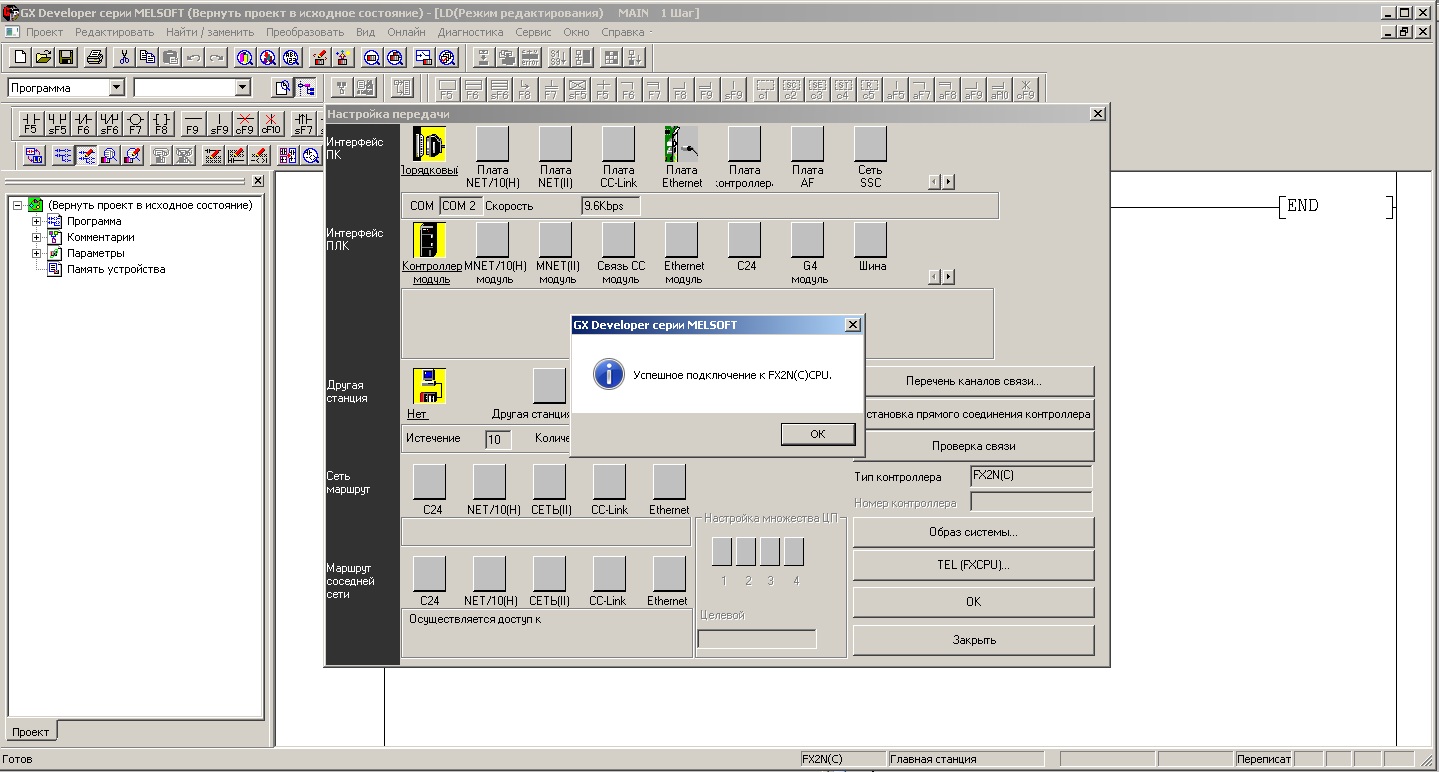Click 'Образ системы...' button

[974, 532]
